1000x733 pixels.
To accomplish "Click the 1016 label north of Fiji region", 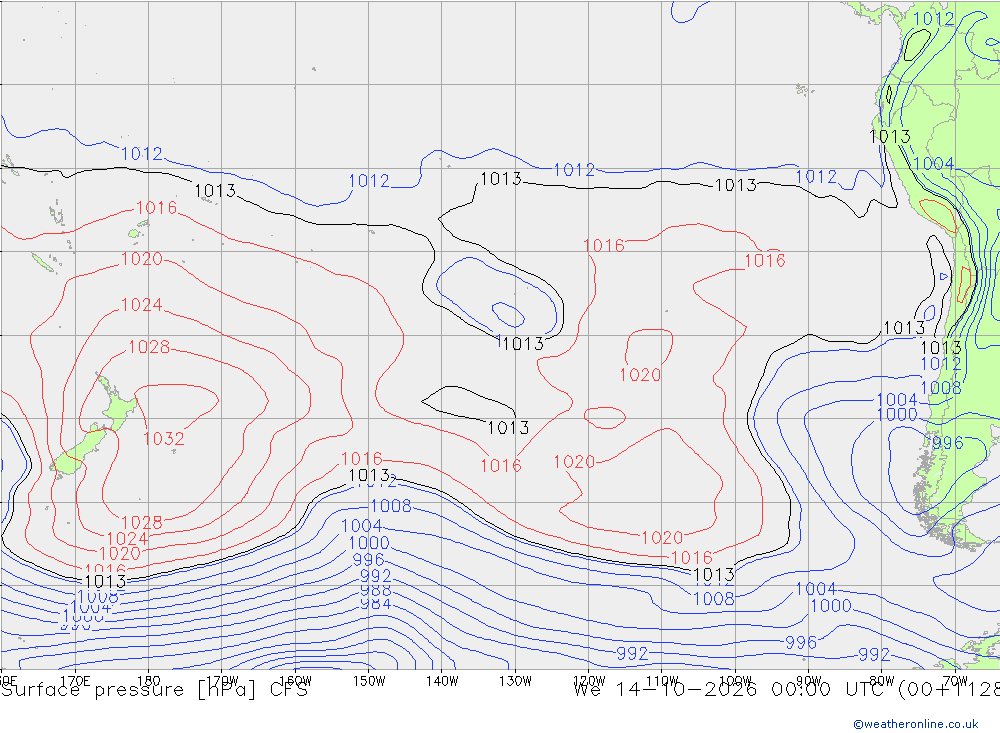I will pyautogui.click(x=156, y=207).
